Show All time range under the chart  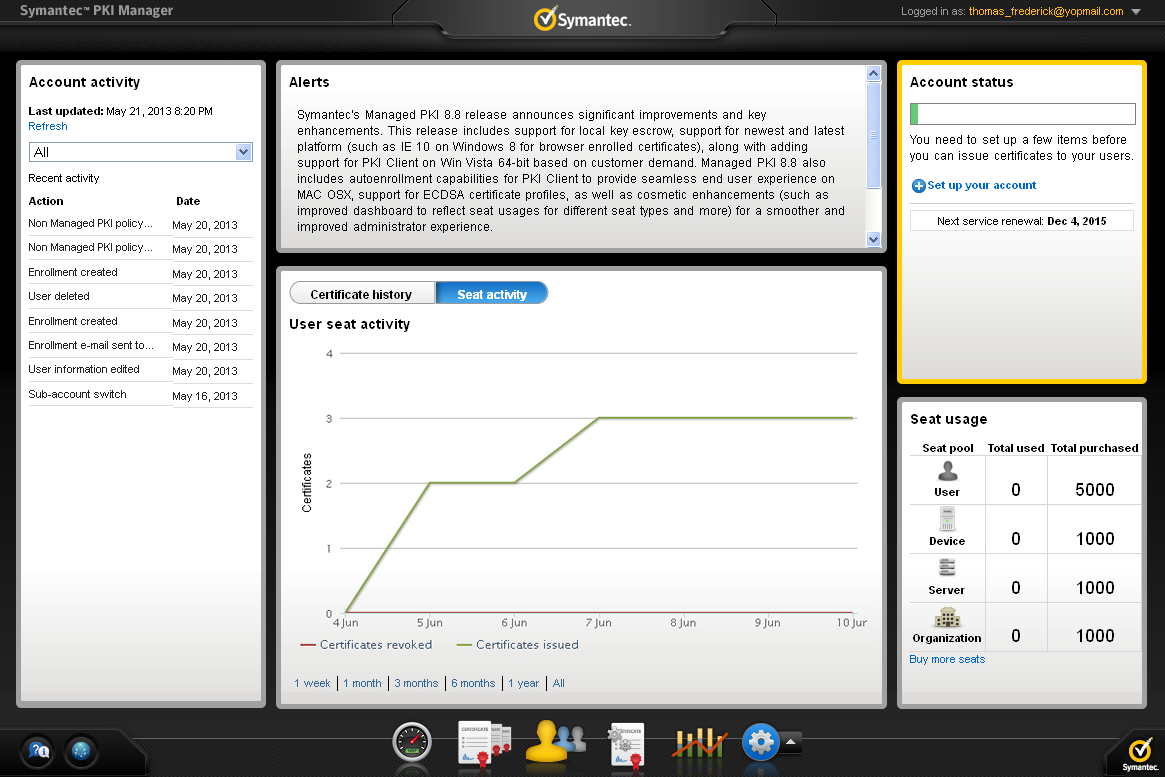point(559,683)
